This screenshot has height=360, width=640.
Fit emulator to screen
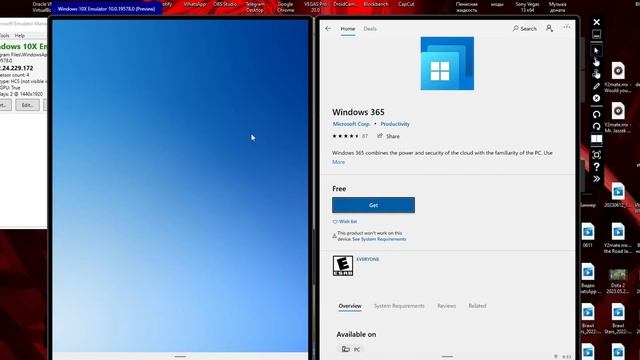click(x=596, y=155)
